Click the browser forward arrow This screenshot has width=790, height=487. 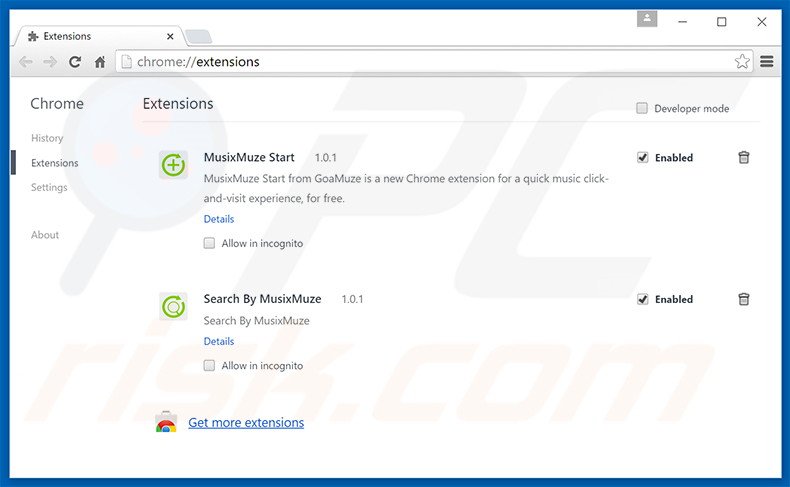[x=50, y=62]
